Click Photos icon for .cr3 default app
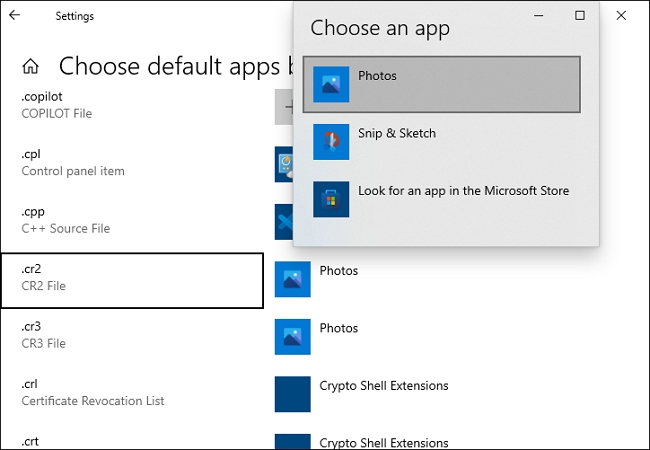Image resolution: width=650 pixels, height=450 pixels. [x=293, y=336]
